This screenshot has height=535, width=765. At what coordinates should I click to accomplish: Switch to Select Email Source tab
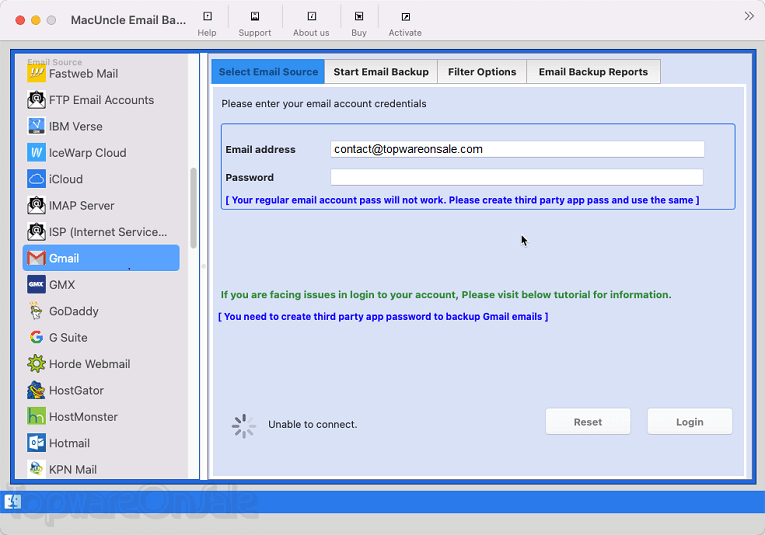click(268, 72)
